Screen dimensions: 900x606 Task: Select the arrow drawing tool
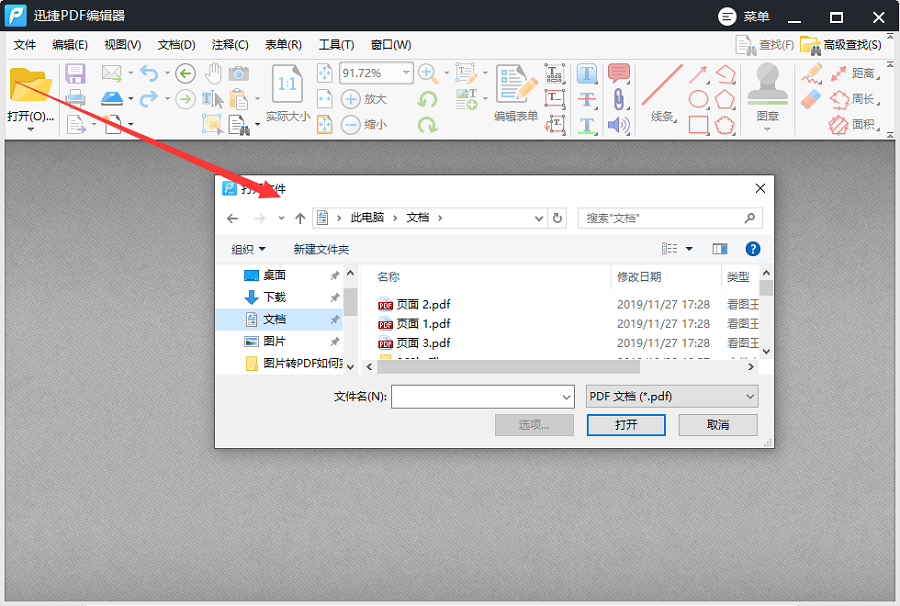(x=699, y=73)
